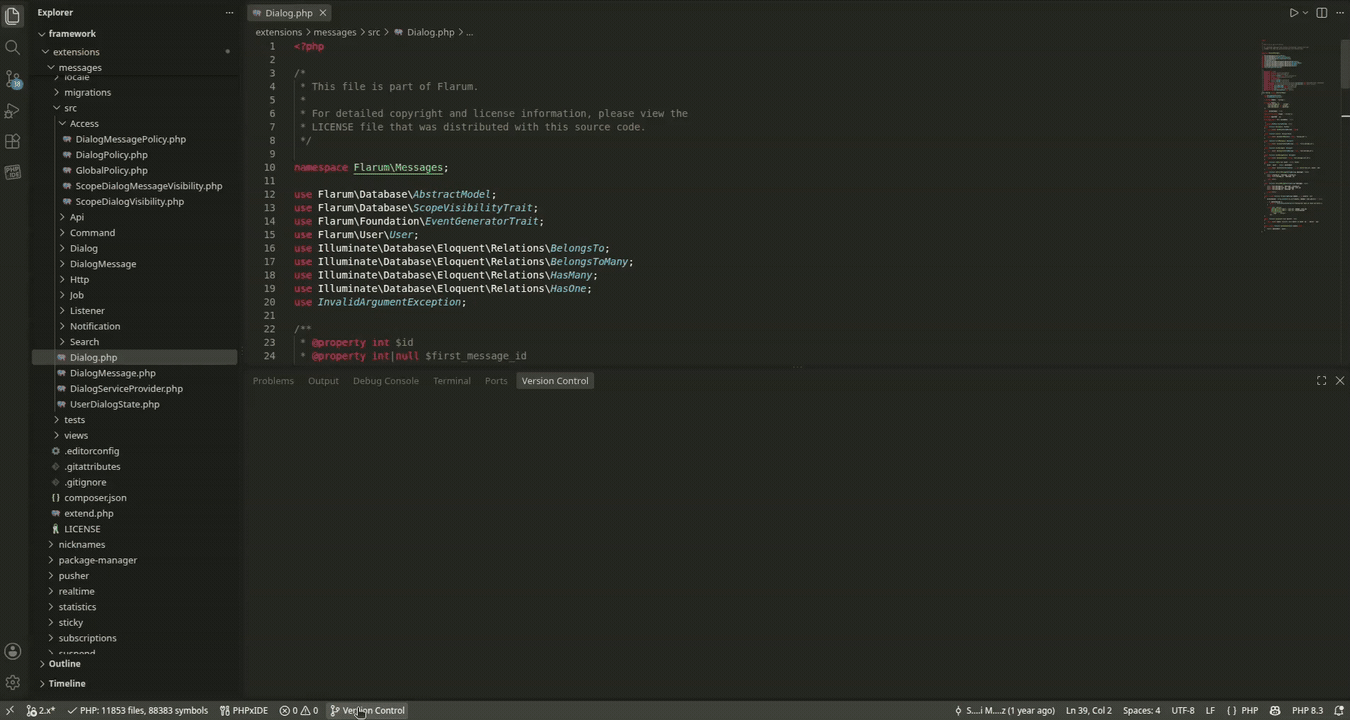The image size is (1350, 720).
Task: Select the Dialog.php editor tab
Action: click(x=289, y=13)
